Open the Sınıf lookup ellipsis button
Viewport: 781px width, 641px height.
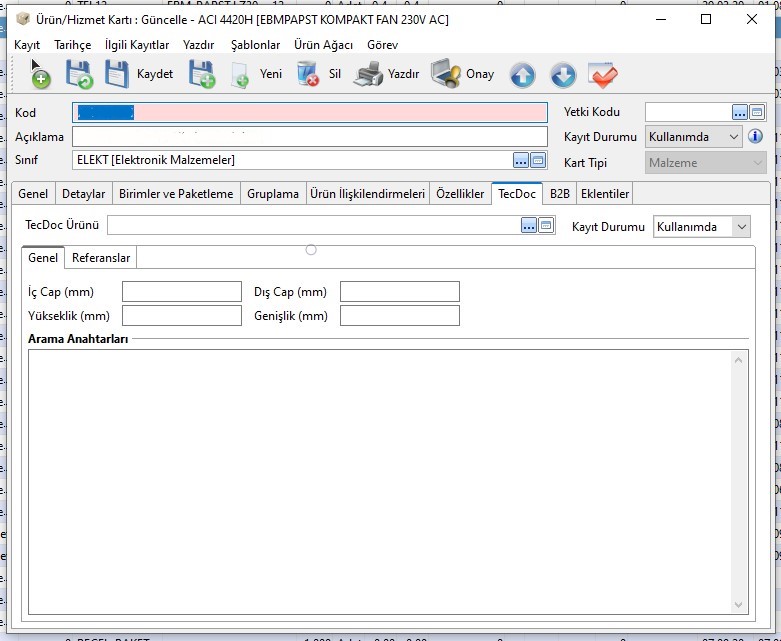(521, 160)
